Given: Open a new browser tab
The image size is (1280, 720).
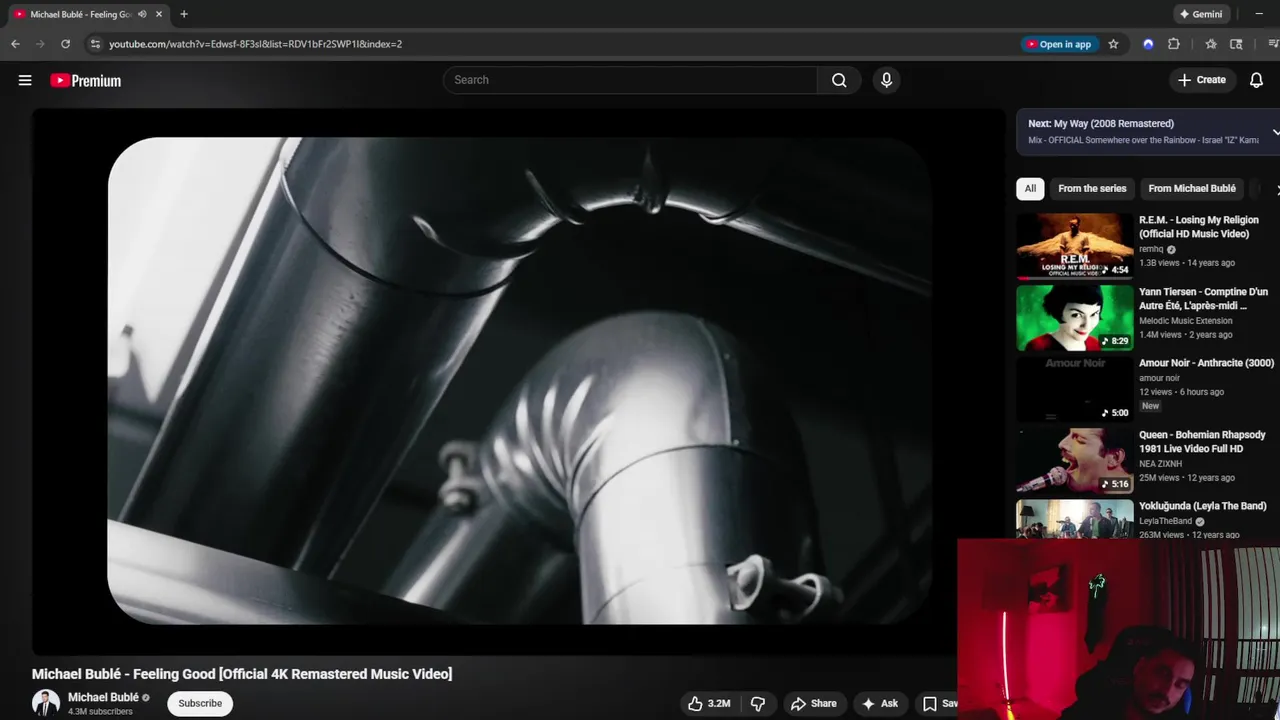Looking at the screenshot, I should pos(184,14).
